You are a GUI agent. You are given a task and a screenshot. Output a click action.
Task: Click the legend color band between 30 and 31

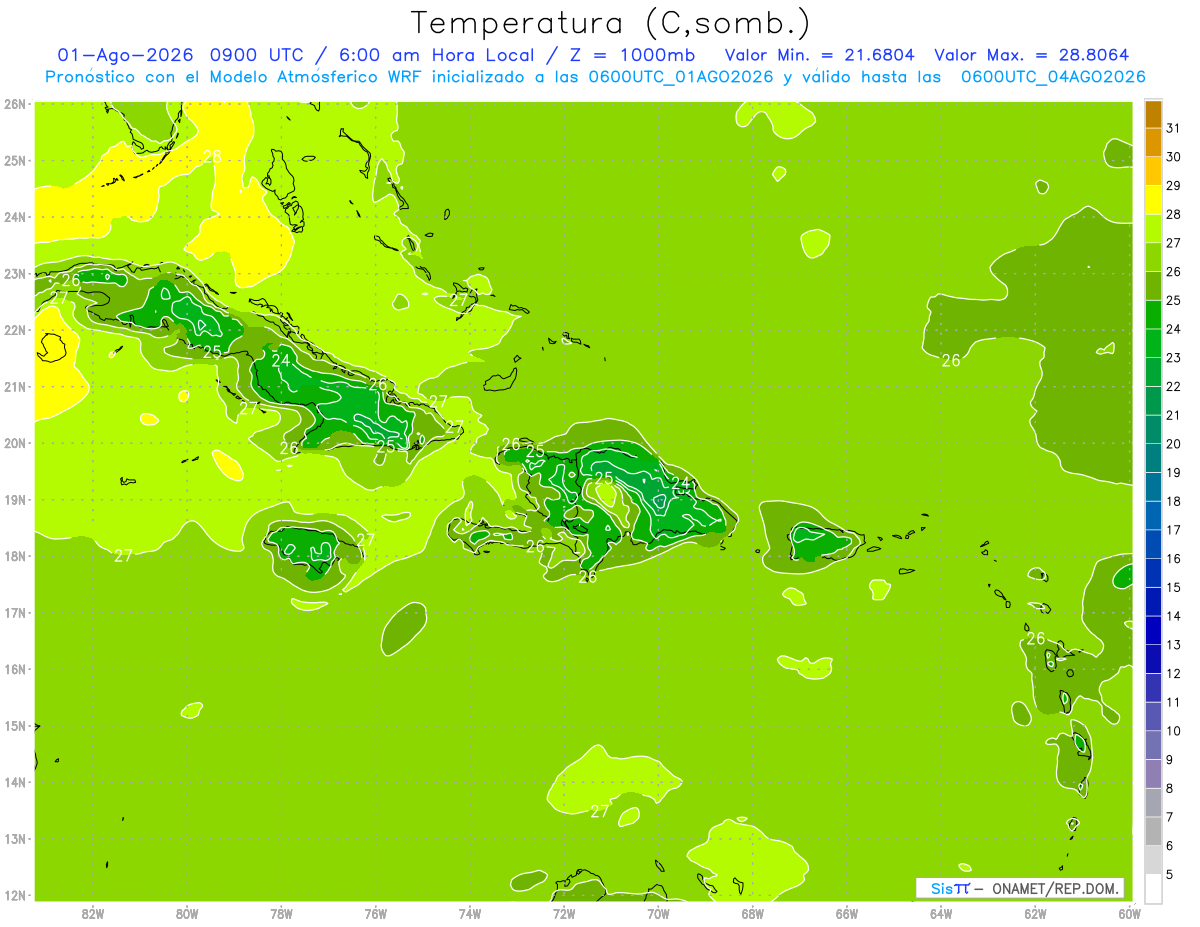[x=1153, y=143]
